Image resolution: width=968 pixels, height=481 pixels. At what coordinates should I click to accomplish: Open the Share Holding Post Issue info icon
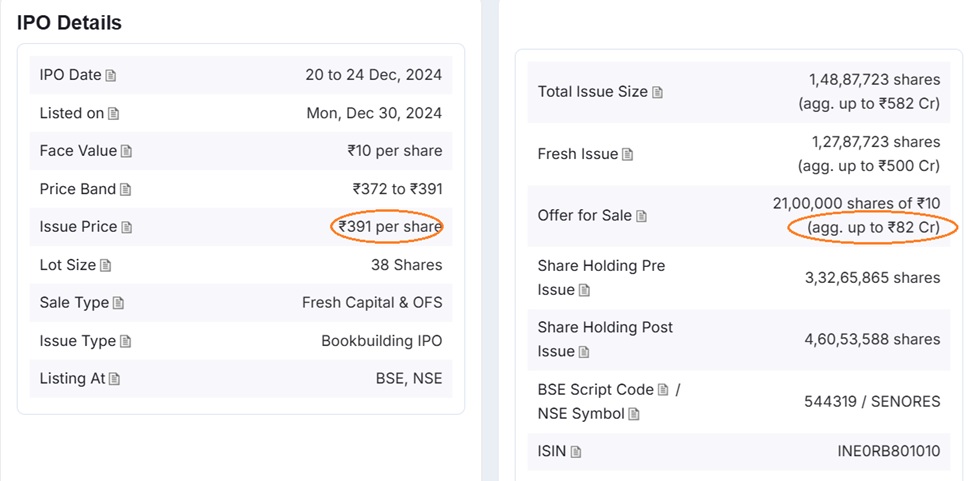pos(585,352)
